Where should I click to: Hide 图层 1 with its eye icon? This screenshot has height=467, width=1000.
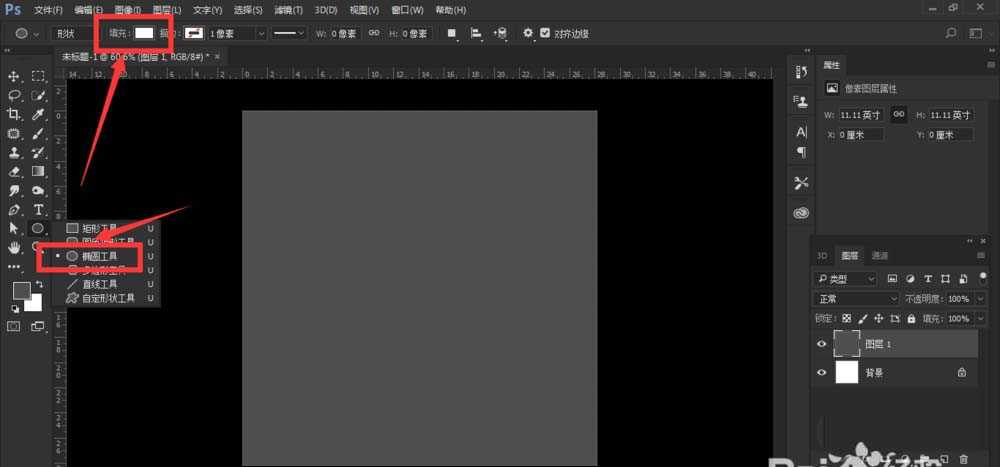[x=822, y=344]
